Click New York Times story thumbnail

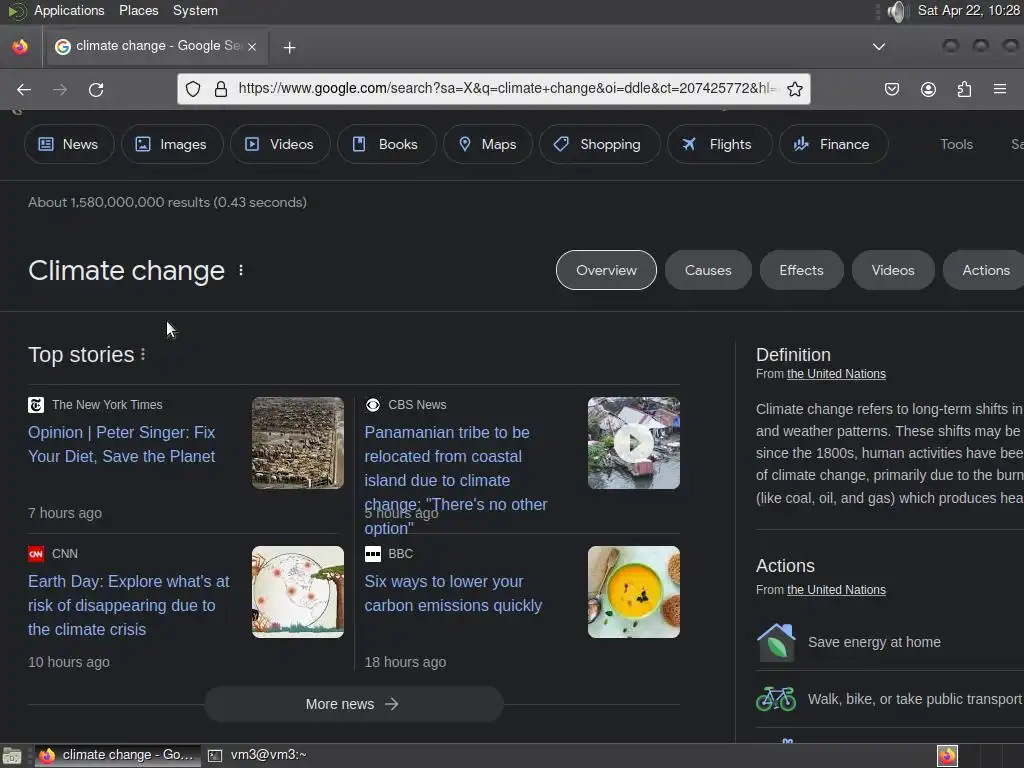298,443
